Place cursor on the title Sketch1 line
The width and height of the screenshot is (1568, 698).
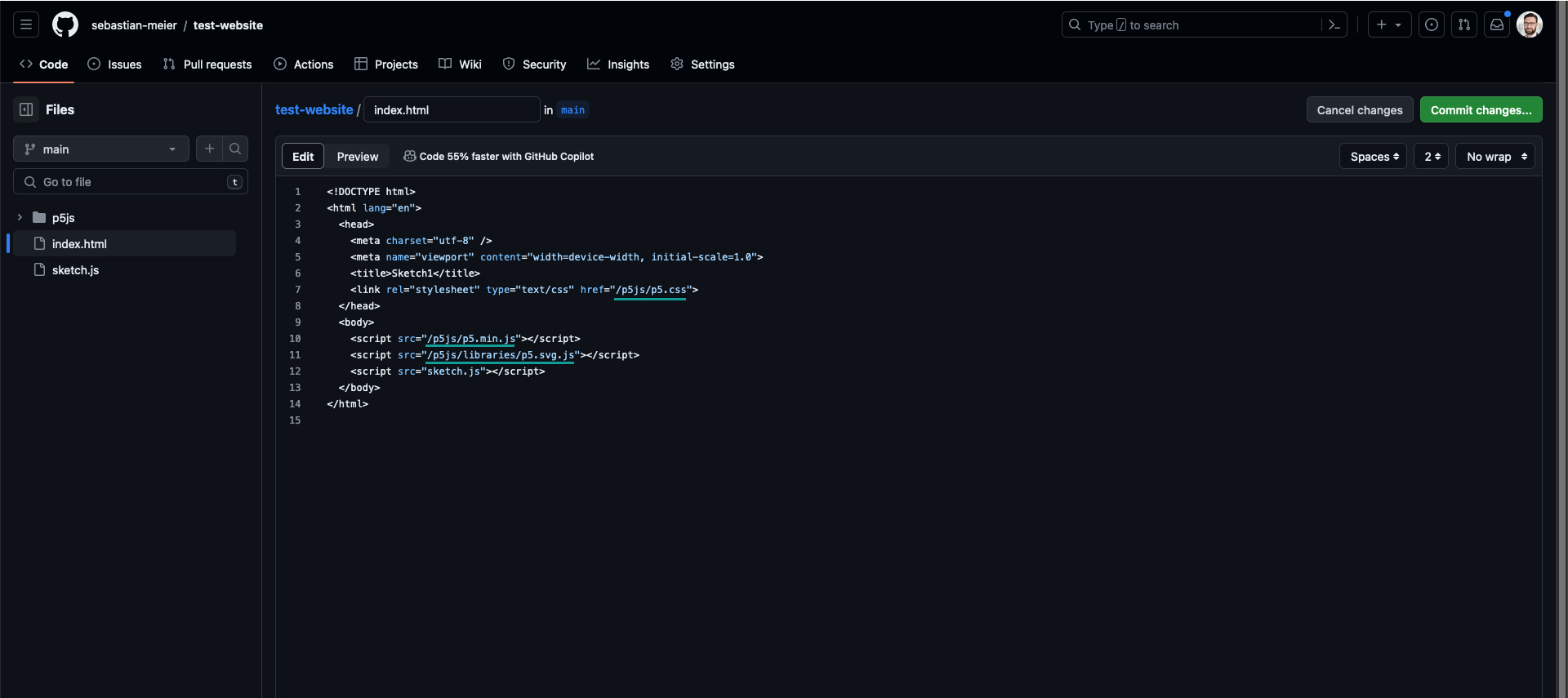pyautogui.click(x=415, y=273)
